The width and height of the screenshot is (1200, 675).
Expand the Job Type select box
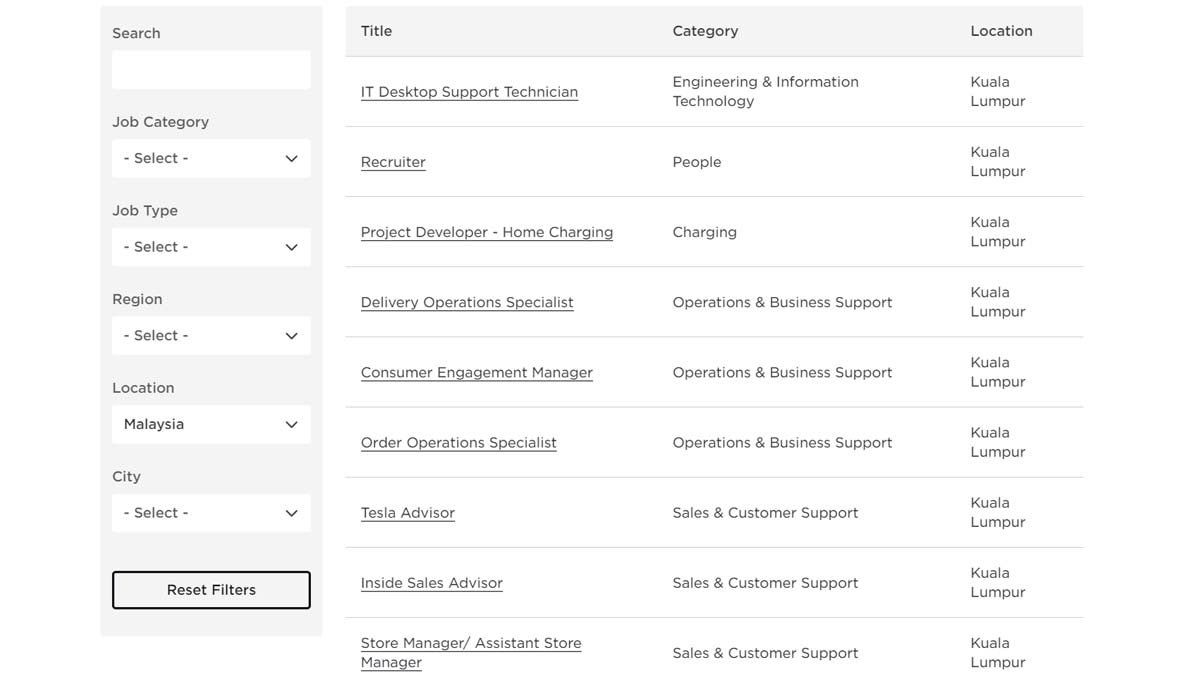point(211,247)
